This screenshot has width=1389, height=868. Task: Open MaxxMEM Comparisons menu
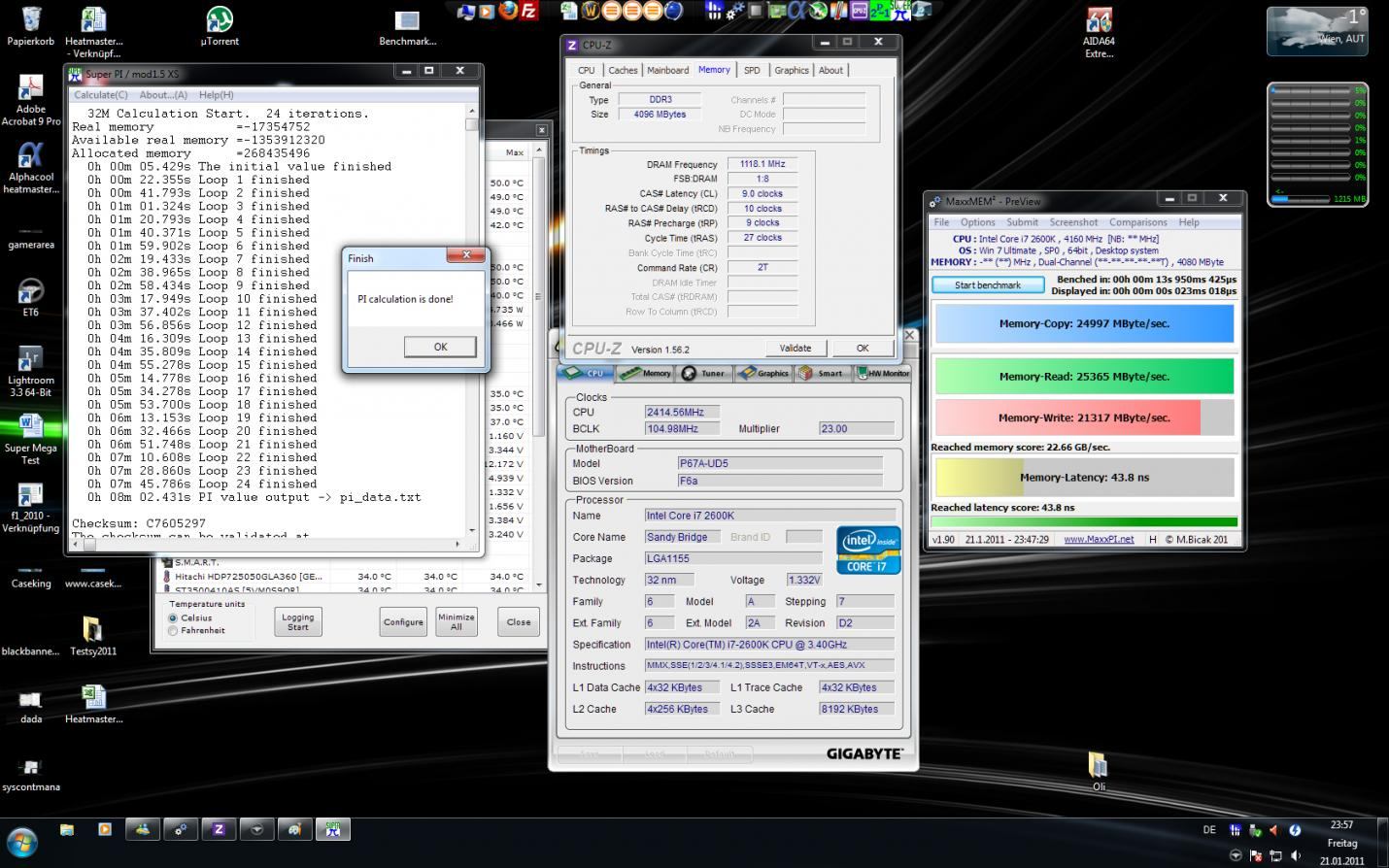pyautogui.click(x=1137, y=222)
